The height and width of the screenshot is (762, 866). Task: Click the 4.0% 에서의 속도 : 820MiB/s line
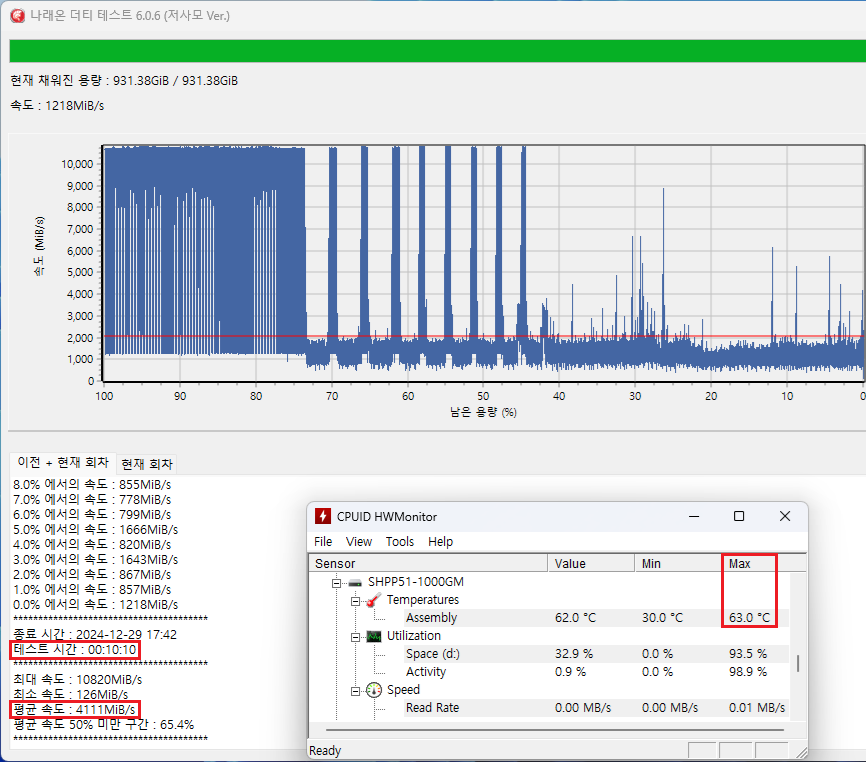[x=92, y=544]
